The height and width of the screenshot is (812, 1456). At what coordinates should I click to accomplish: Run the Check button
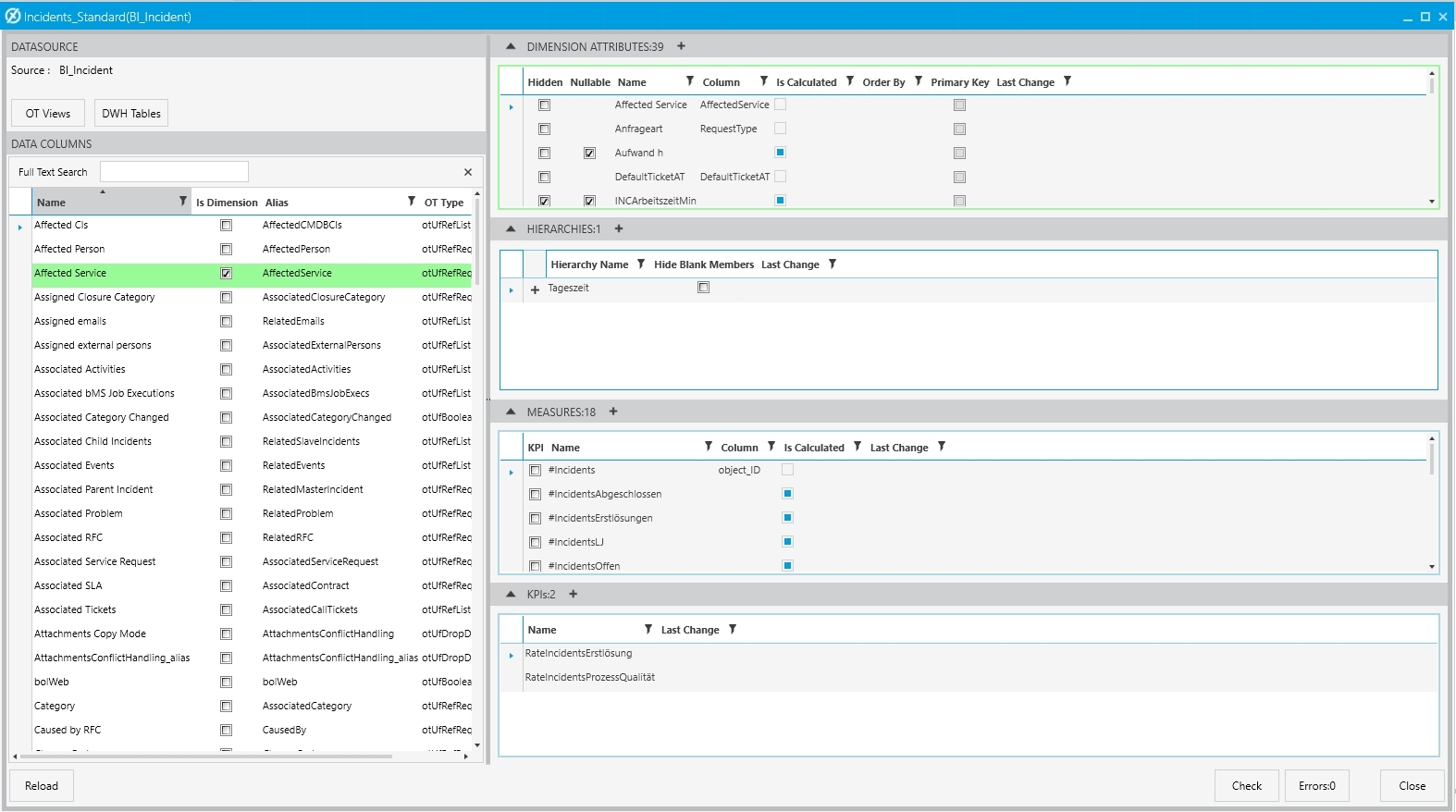1247,785
